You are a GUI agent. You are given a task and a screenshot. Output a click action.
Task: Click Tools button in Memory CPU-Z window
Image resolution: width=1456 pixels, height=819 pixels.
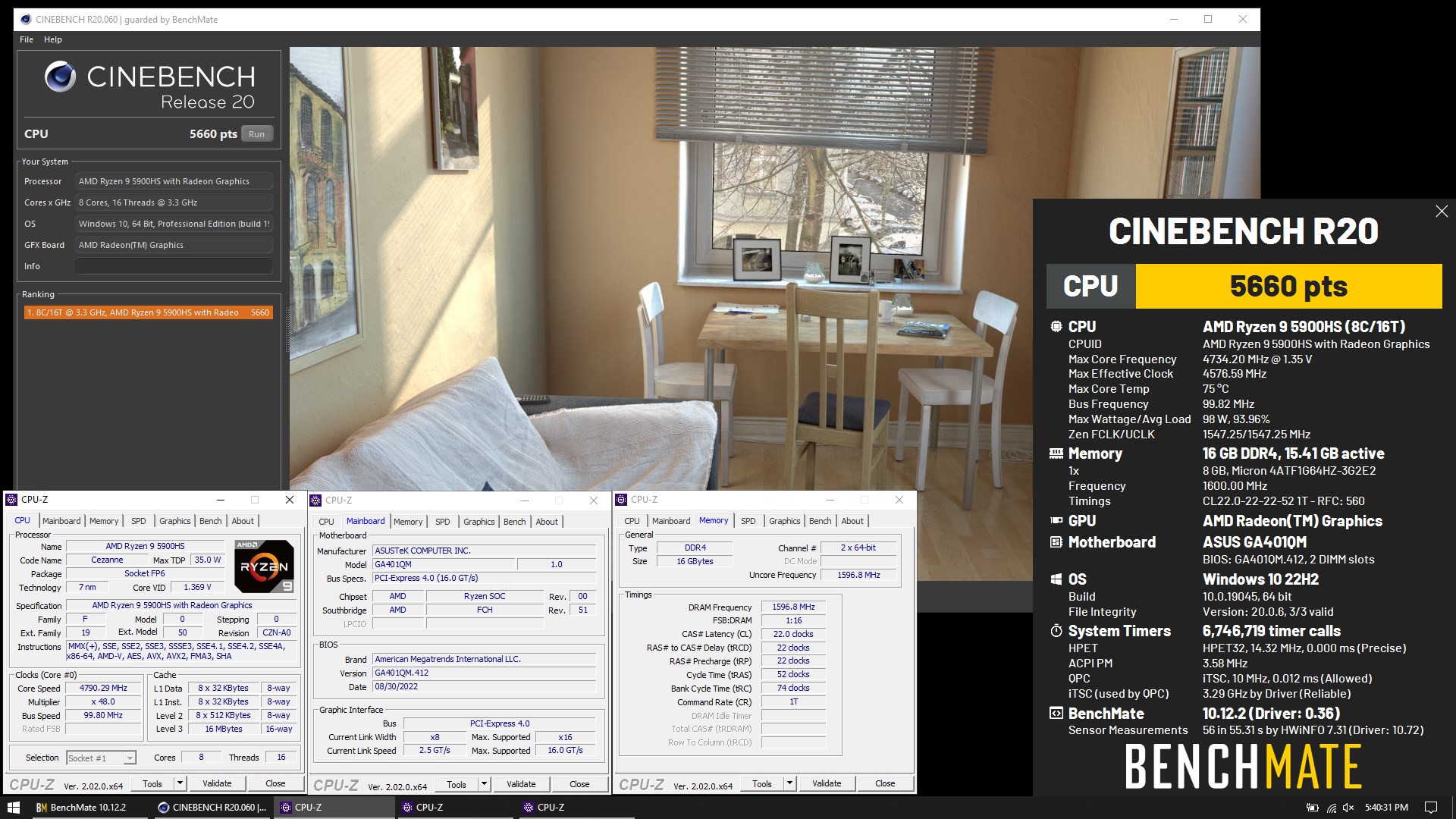(762, 783)
